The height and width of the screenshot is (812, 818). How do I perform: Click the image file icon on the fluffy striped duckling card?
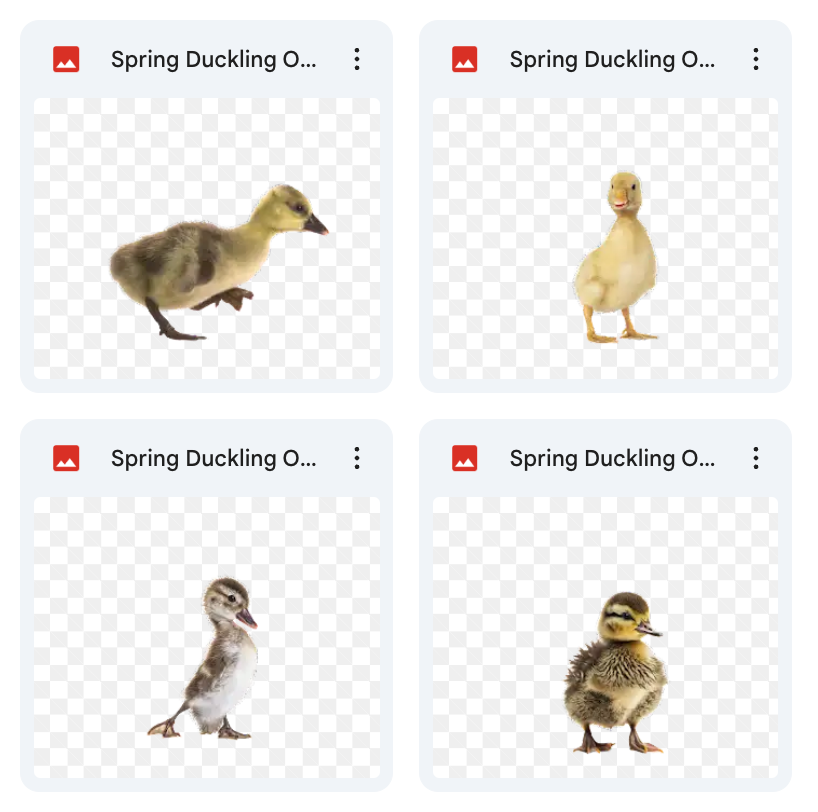[x=464, y=458]
